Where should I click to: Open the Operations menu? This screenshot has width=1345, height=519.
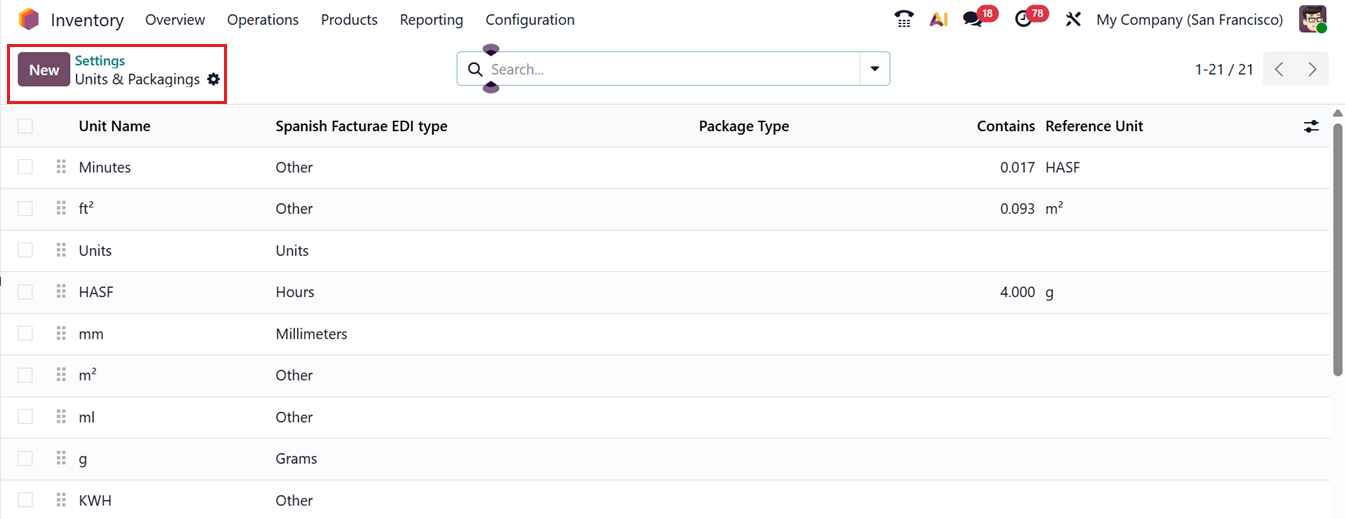pos(263,20)
